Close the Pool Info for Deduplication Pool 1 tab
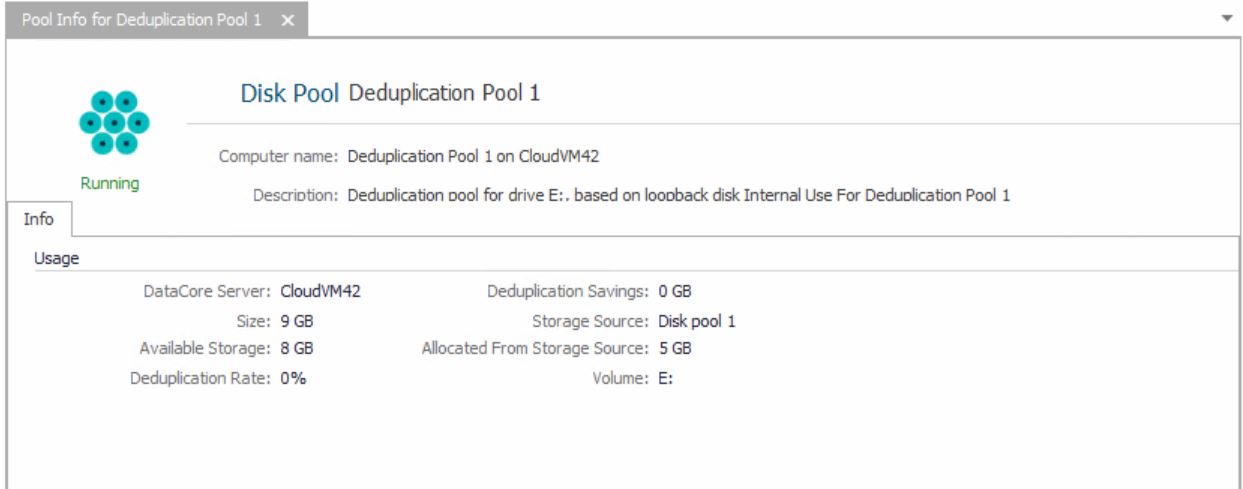The width and height of the screenshot is (1243, 489). pyautogui.click(x=287, y=21)
